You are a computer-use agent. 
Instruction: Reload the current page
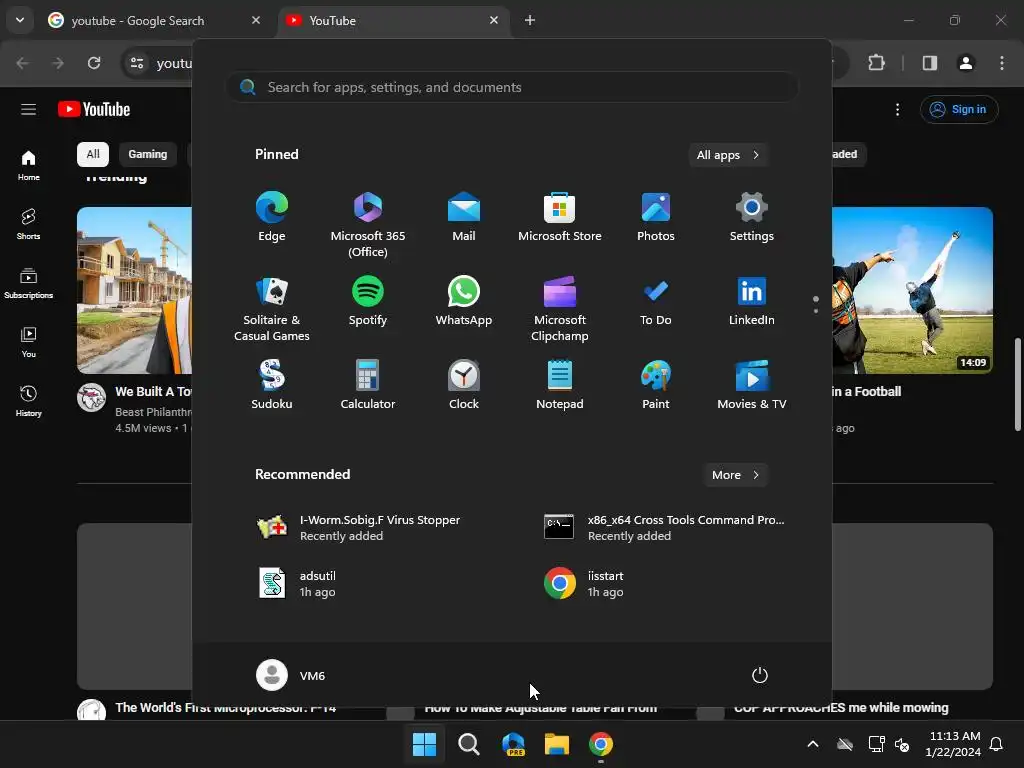click(94, 63)
